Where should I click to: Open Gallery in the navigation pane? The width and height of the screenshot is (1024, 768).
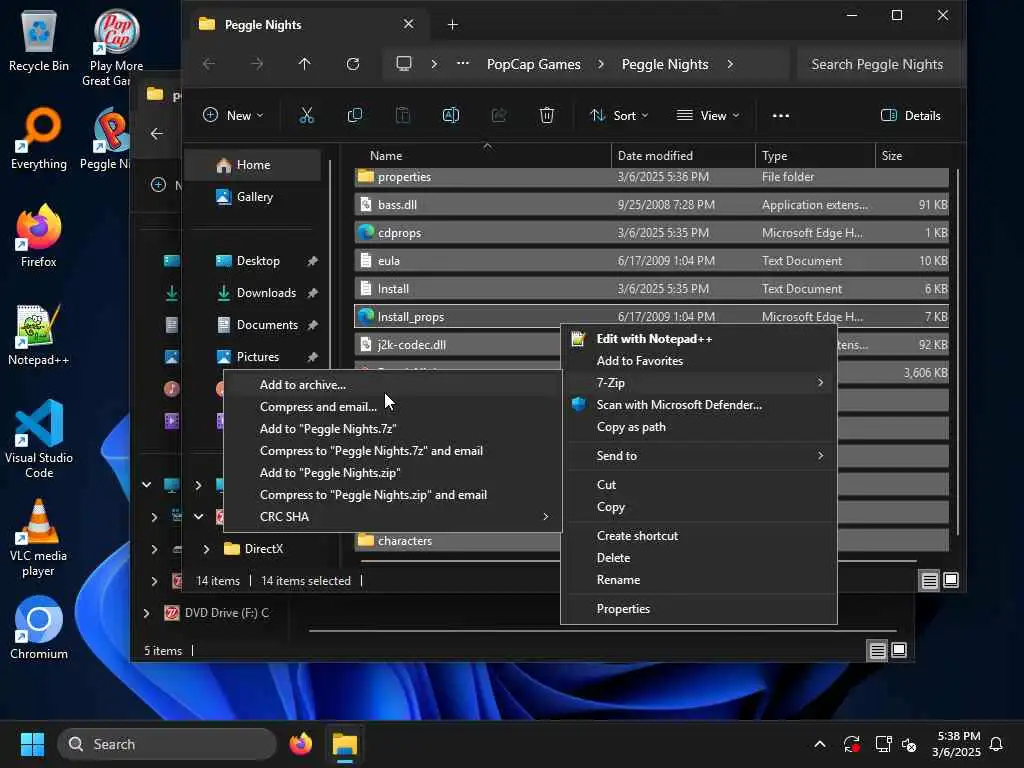(x=253, y=197)
